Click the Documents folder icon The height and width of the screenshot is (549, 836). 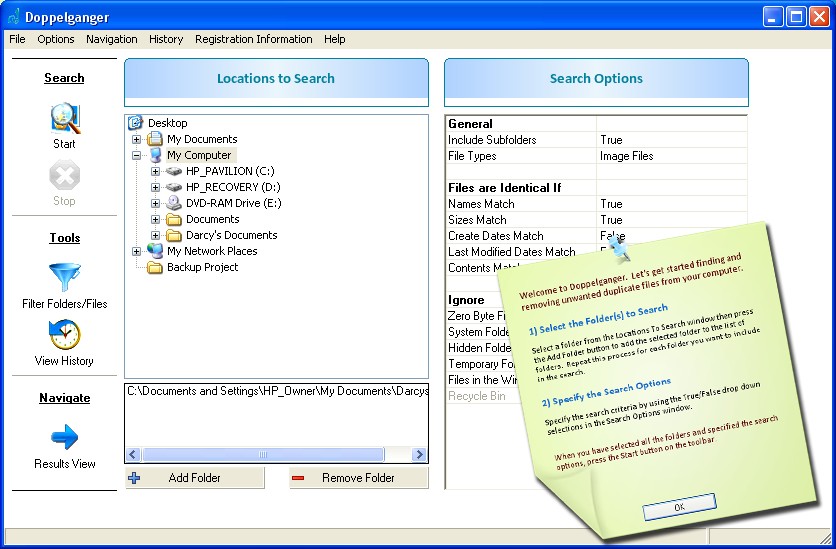click(174, 219)
